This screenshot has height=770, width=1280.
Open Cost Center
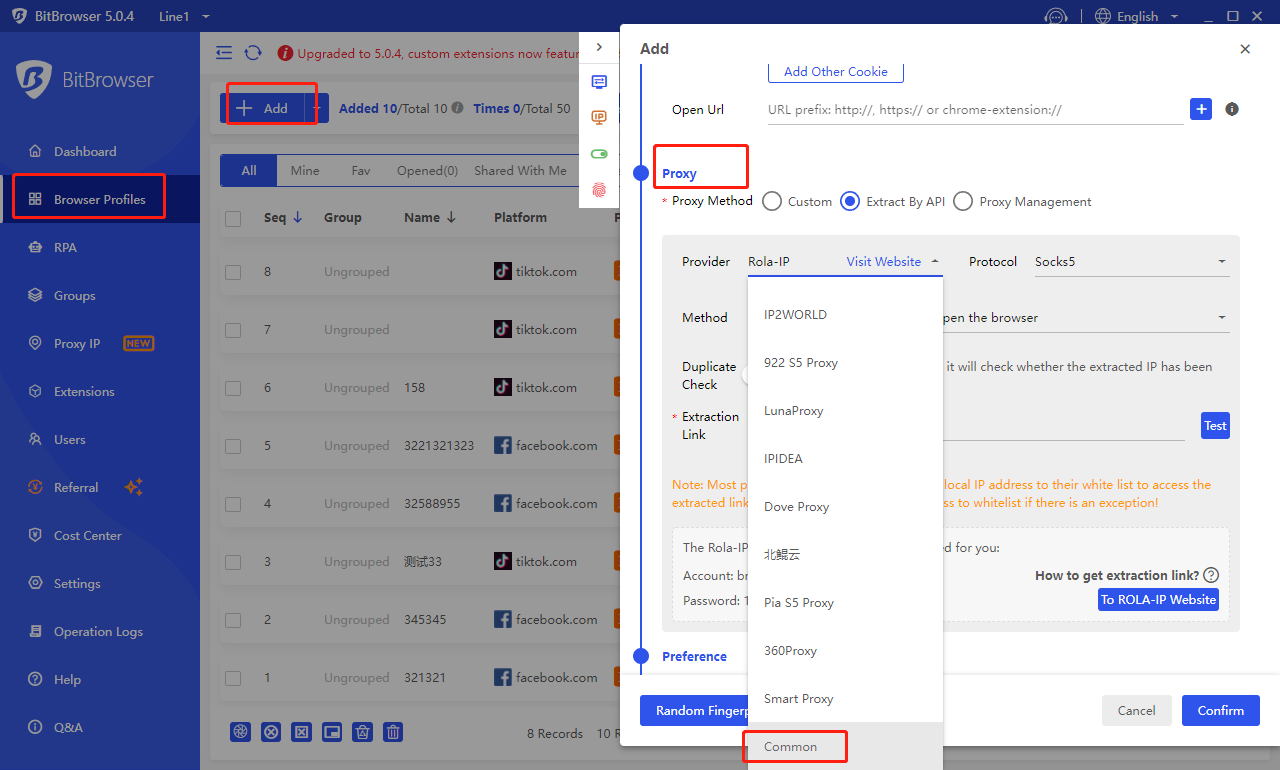click(x=88, y=535)
